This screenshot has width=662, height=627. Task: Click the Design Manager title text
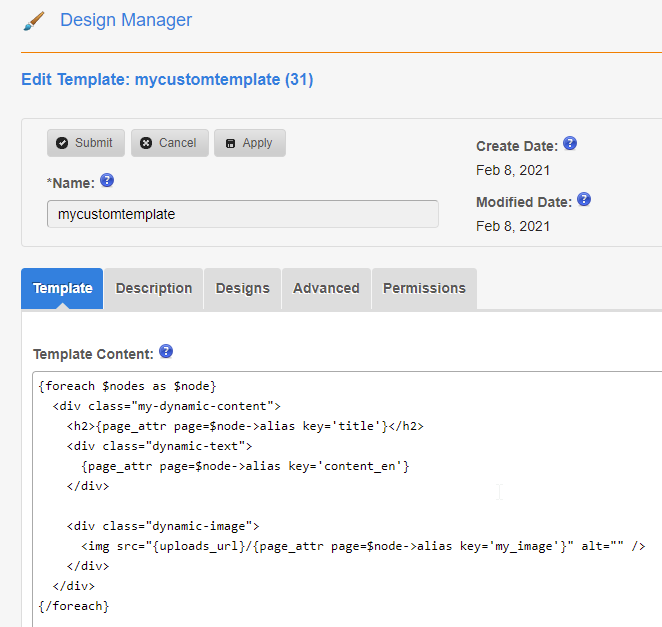[x=126, y=20]
